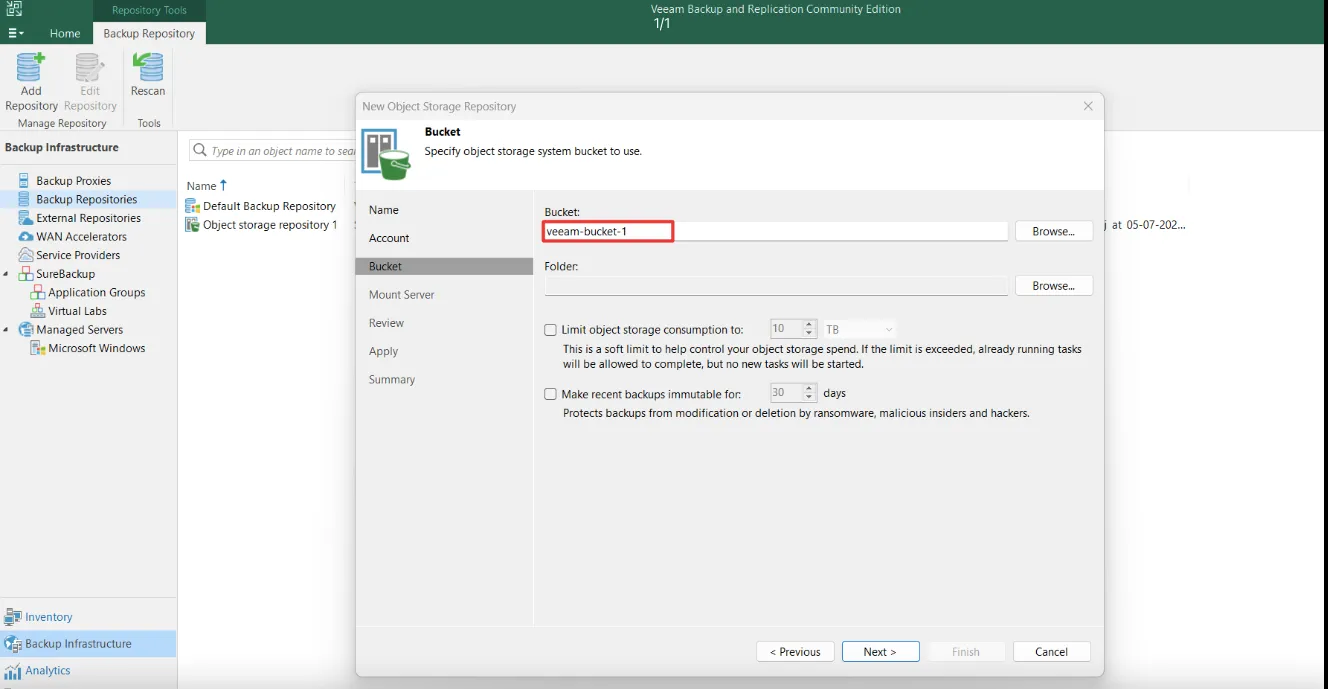Viewport: 1328px width, 689px height.
Task: Click the Backup Infrastructure view icon
Action: (13, 644)
